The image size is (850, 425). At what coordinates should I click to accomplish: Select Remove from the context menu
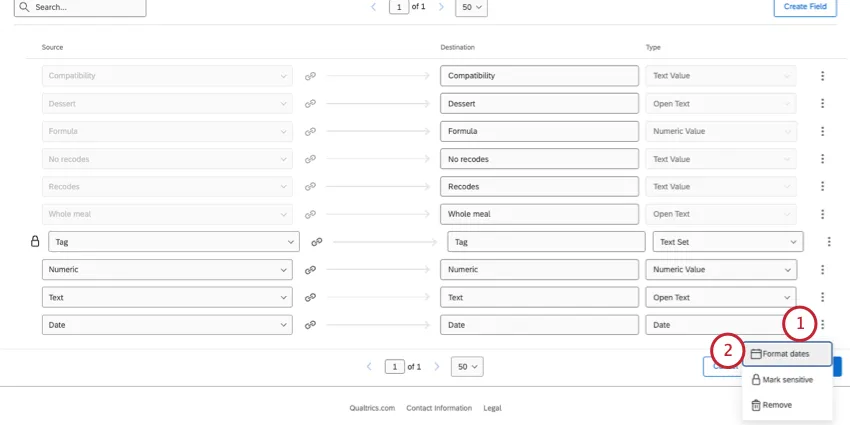(x=777, y=405)
